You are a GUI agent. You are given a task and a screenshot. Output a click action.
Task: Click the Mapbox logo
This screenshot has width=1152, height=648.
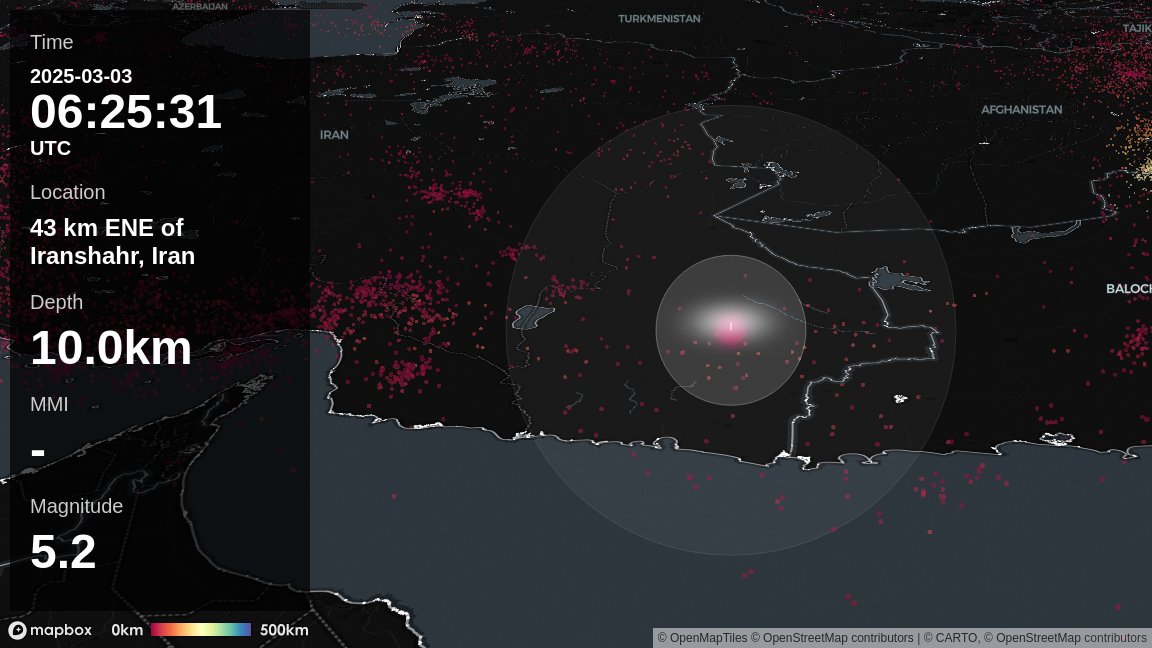50,630
